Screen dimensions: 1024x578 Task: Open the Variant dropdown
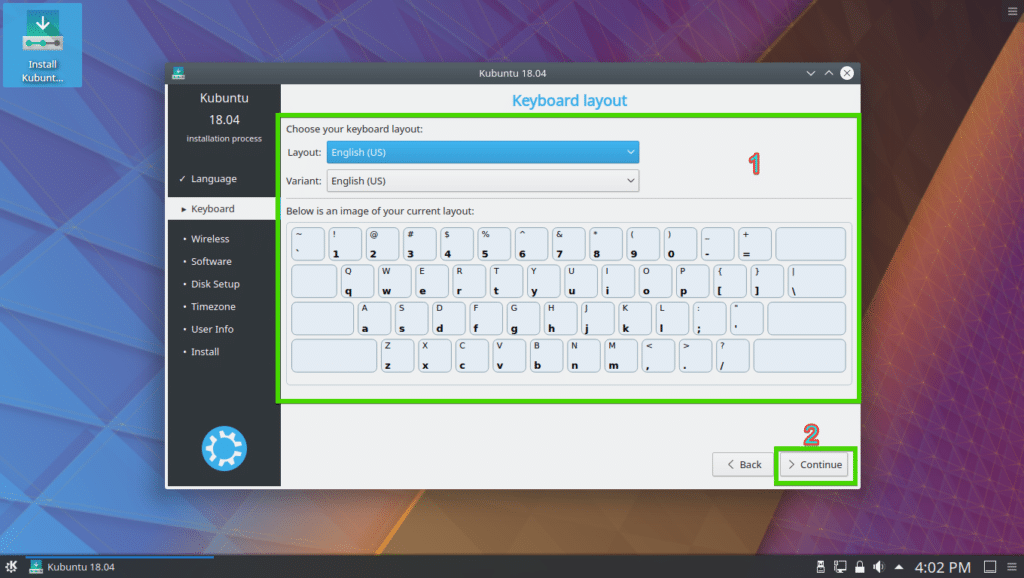[x=482, y=181]
